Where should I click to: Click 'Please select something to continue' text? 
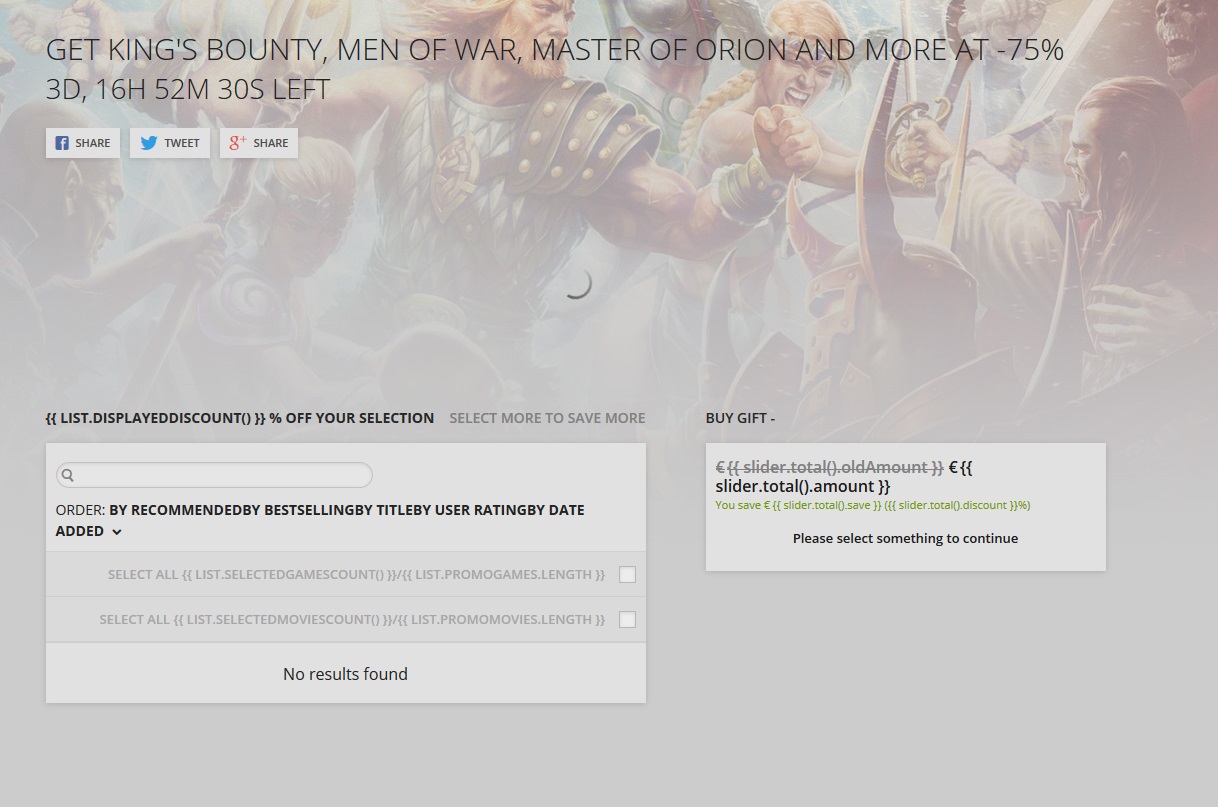[905, 538]
